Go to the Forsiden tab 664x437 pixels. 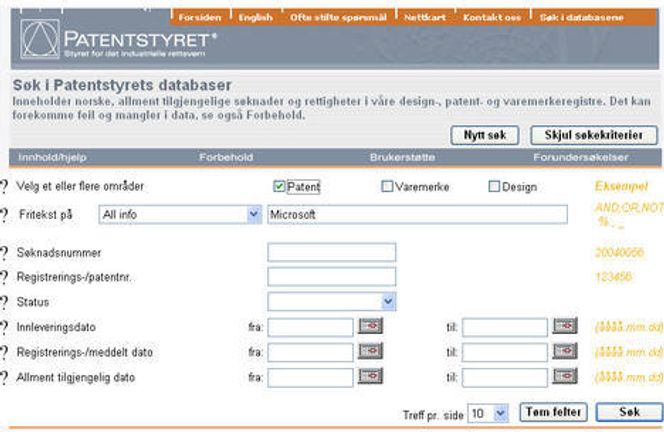(200, 17)
